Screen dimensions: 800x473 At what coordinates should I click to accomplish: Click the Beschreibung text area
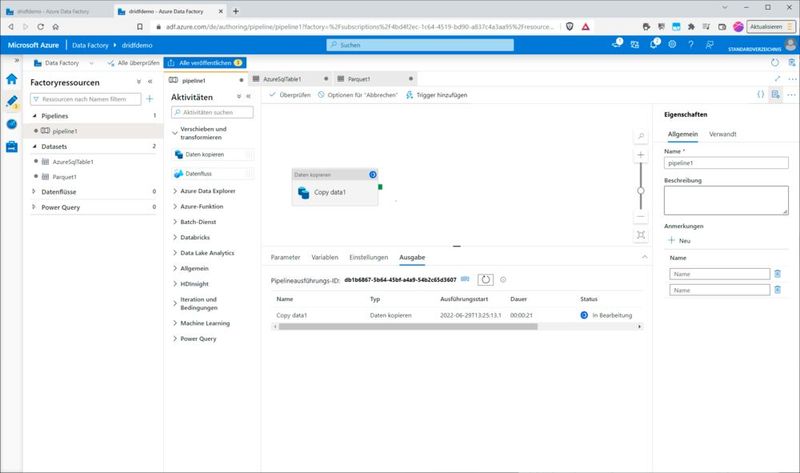point(726,200)
